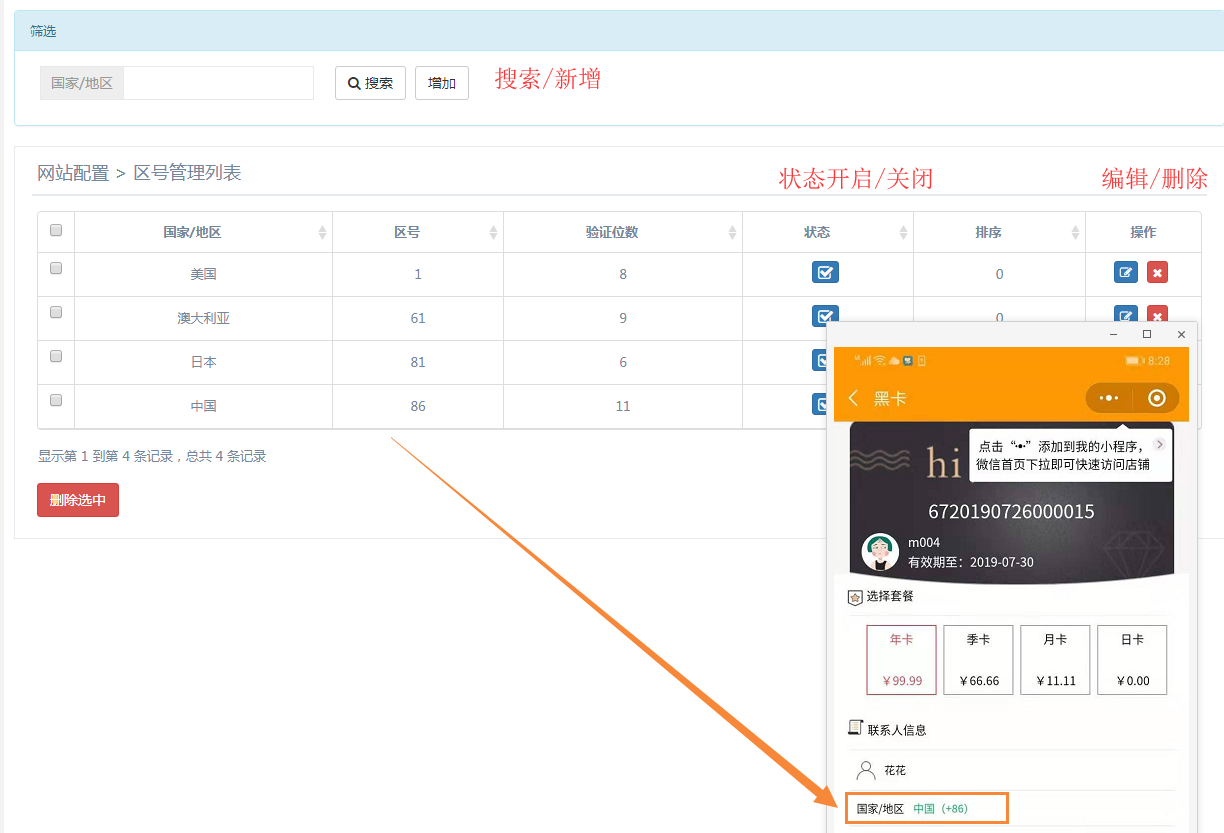Screen dimensions: 1224x833
Task: Click the red delete icon for 美国 row
Action: point(1157,272)
